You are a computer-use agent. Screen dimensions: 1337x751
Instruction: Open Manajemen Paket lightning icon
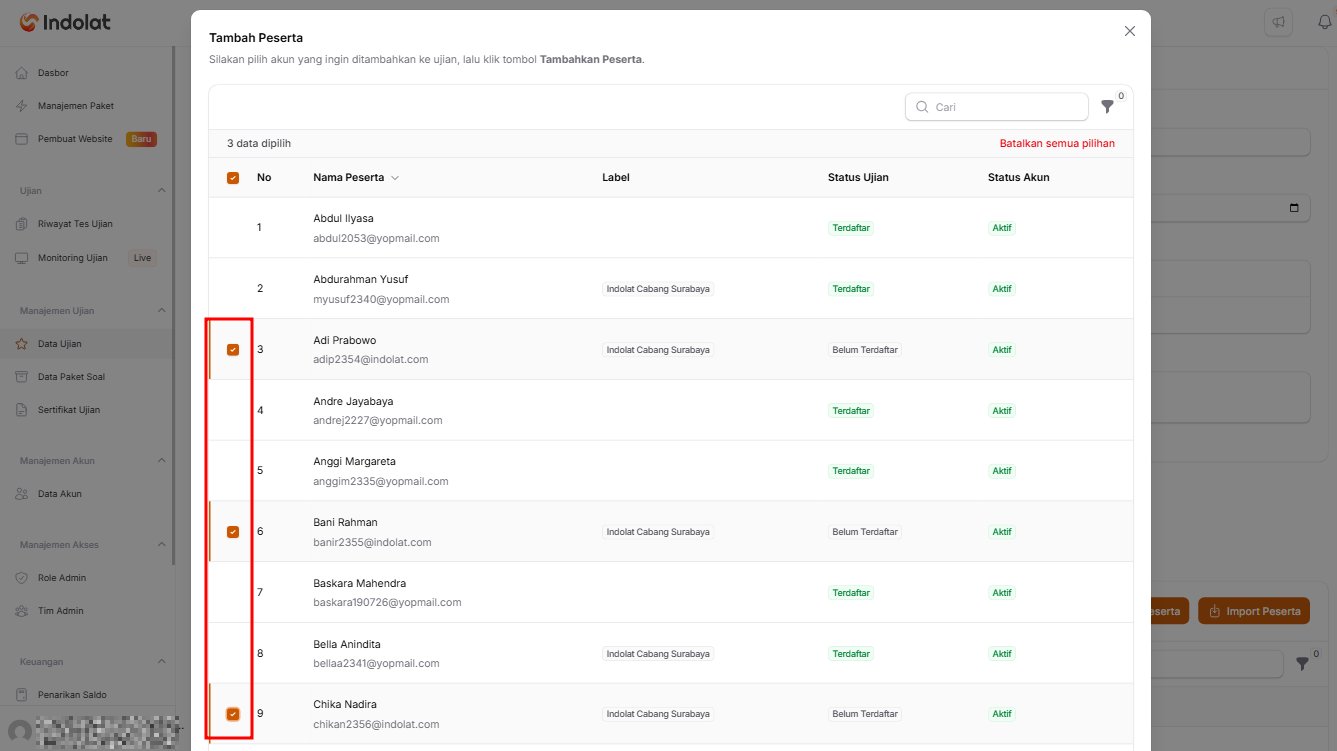(x=21, y=106)
